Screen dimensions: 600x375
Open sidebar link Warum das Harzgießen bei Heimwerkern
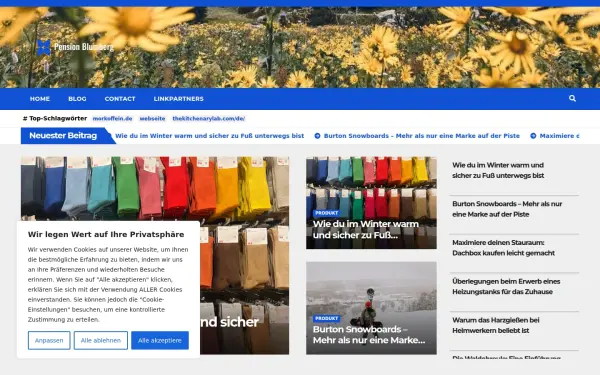[x=496, y=325]
